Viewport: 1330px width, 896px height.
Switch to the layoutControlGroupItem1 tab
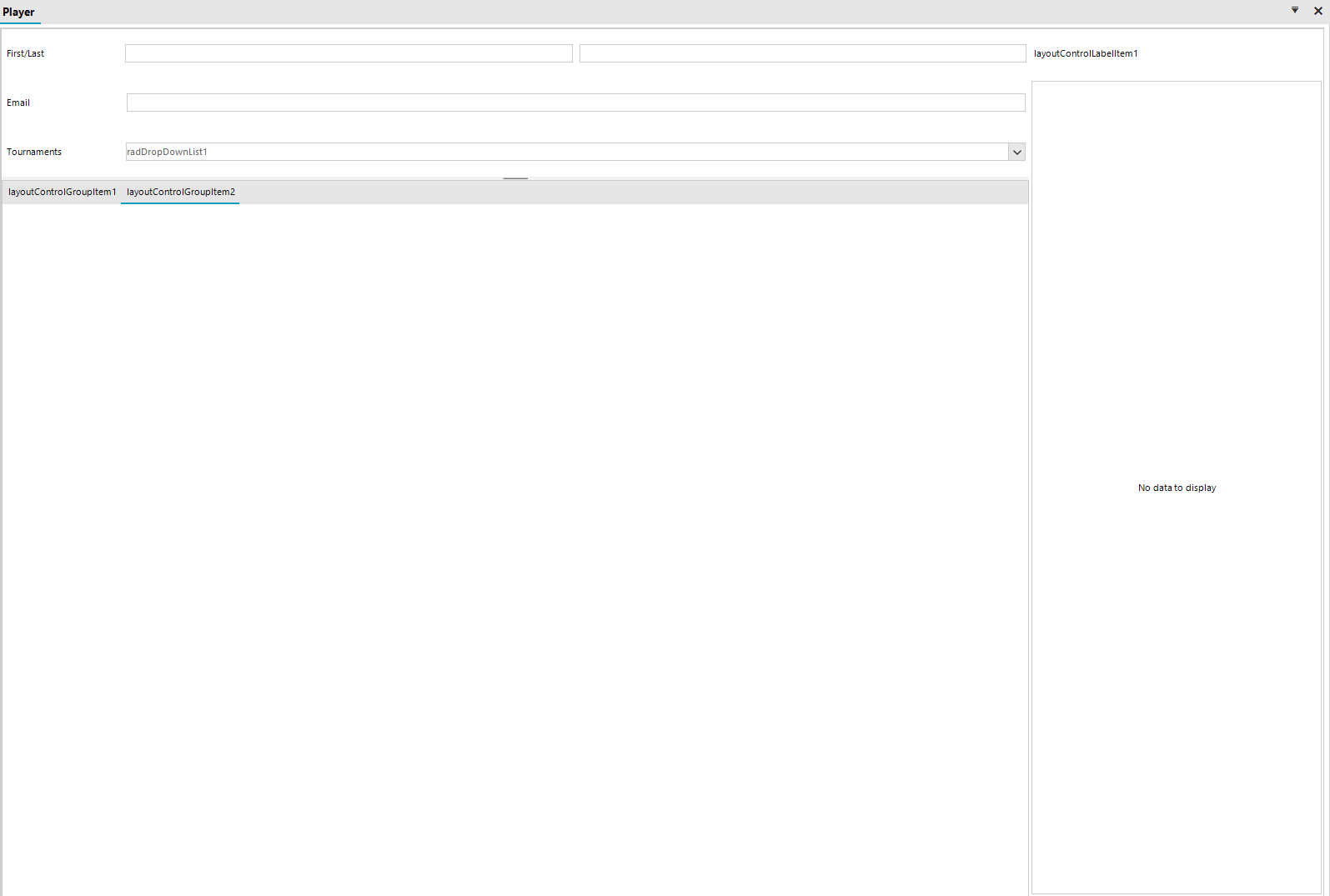(x=62, y=192)
